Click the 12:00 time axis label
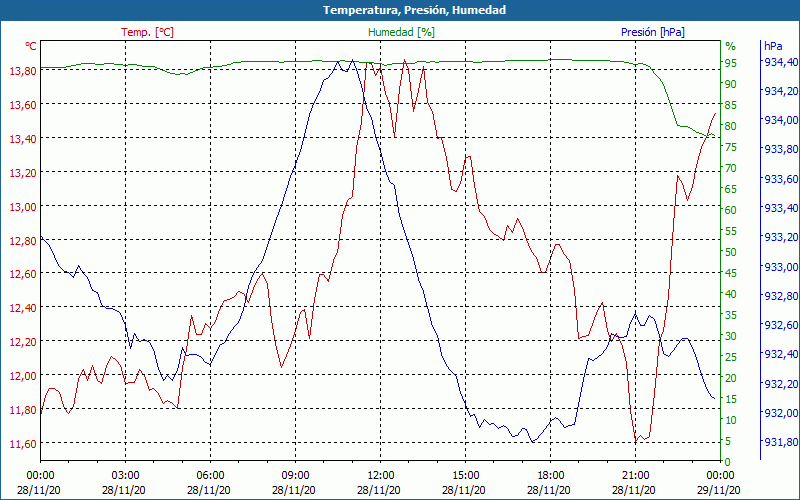Image resolution: width=800 pixels, height=500 pixels. click(380, 476)
